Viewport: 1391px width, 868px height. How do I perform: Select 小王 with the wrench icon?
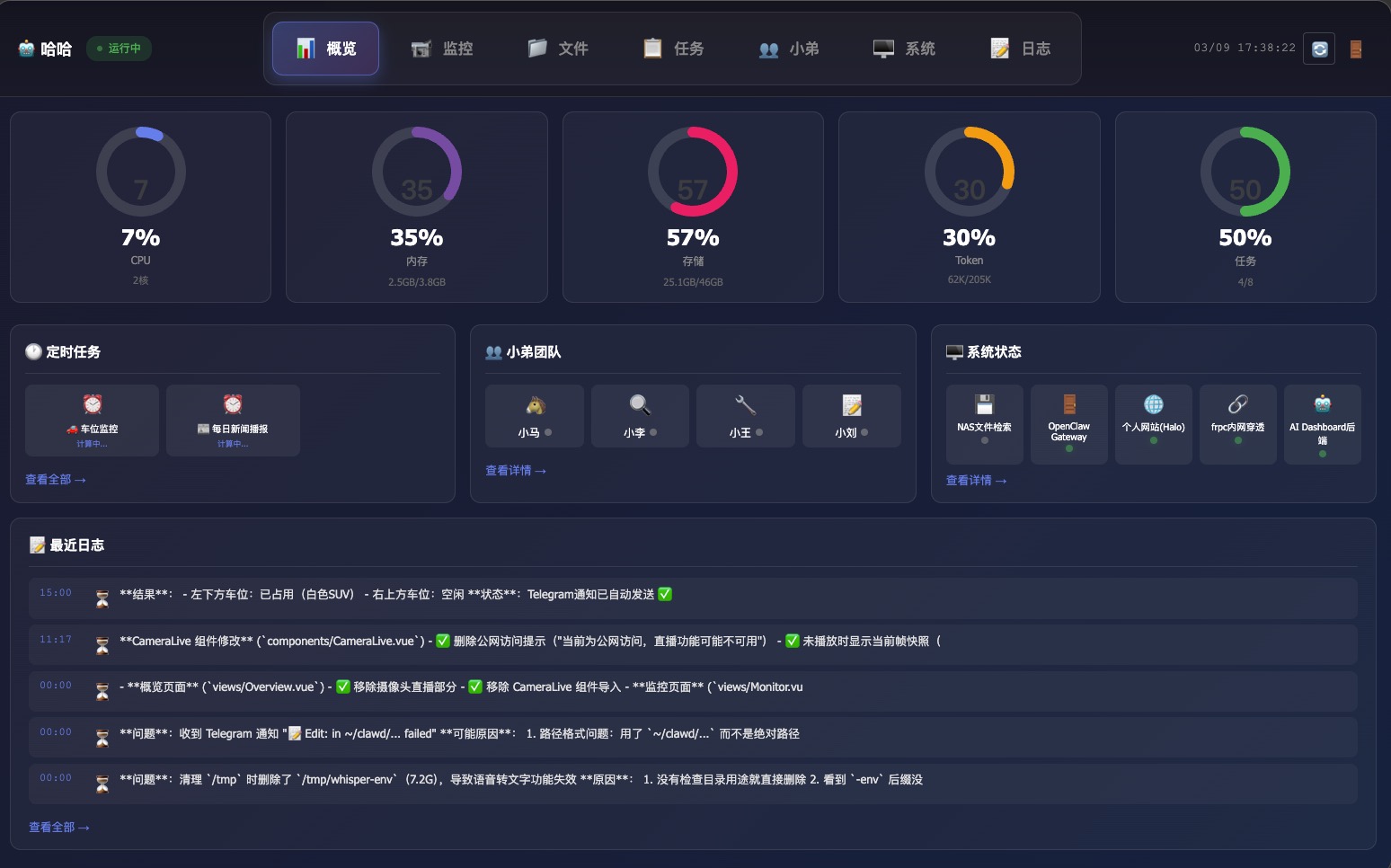pyautogui.click(x=745, y=416)
